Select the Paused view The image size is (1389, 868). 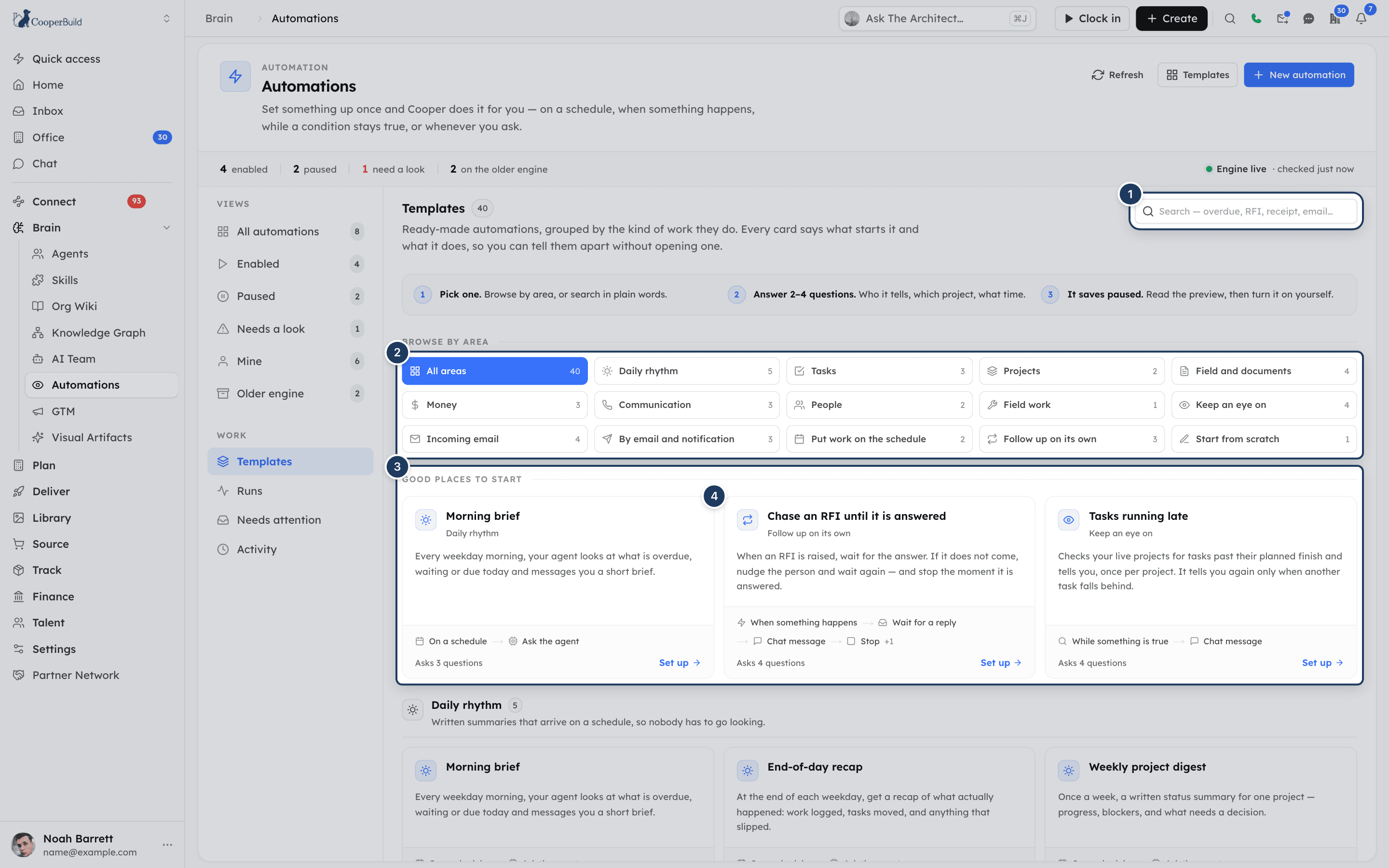click(290, 296)
